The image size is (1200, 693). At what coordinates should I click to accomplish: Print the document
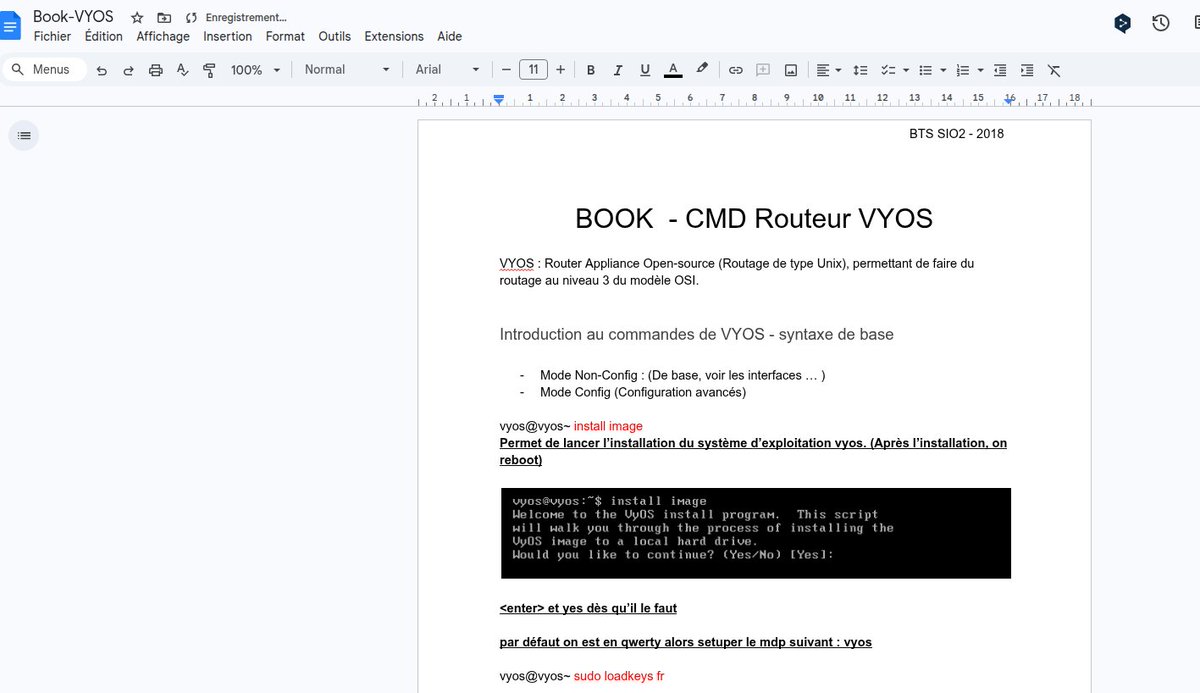(x=155, y=70)
